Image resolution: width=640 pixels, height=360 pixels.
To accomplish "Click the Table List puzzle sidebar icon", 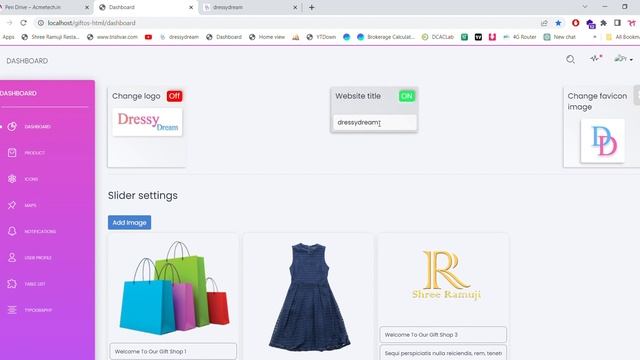I will (x=12, y=284).
